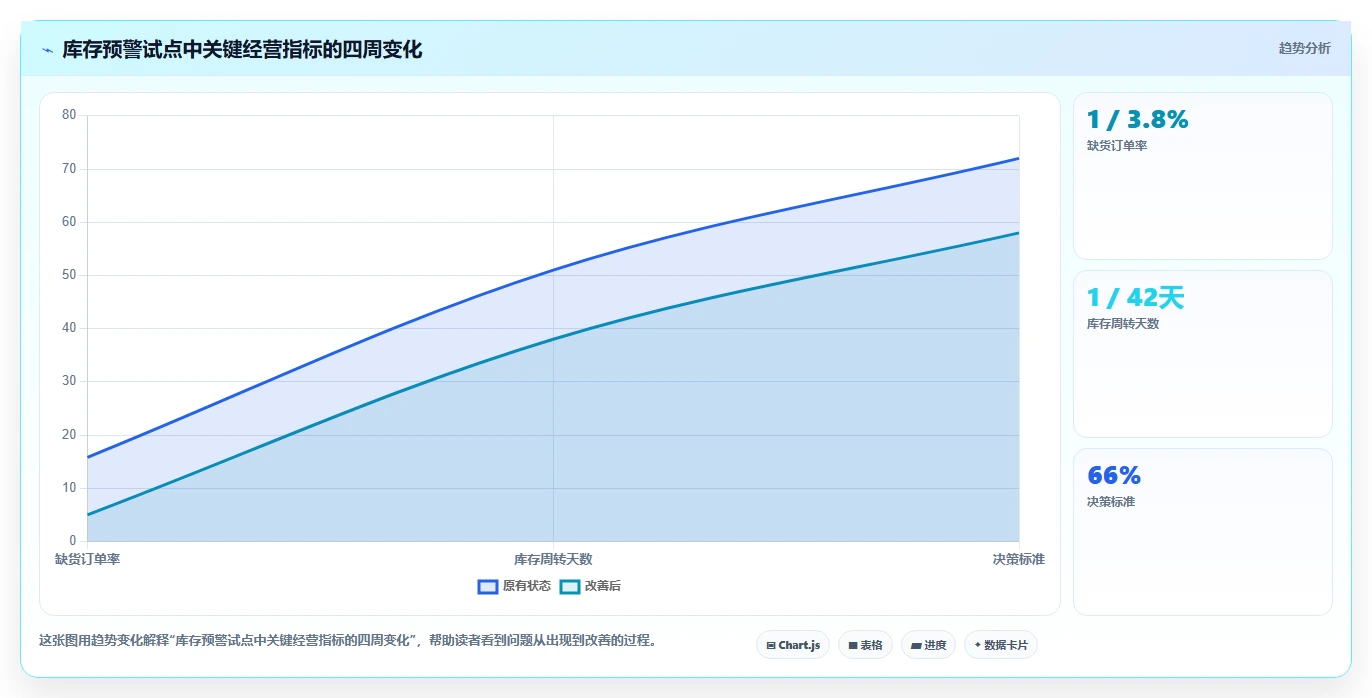Viewport: 1372px width, 698px height.
Task: Click the 改善后 line point at 库存周转天数
Action: [x=553, y=339]
